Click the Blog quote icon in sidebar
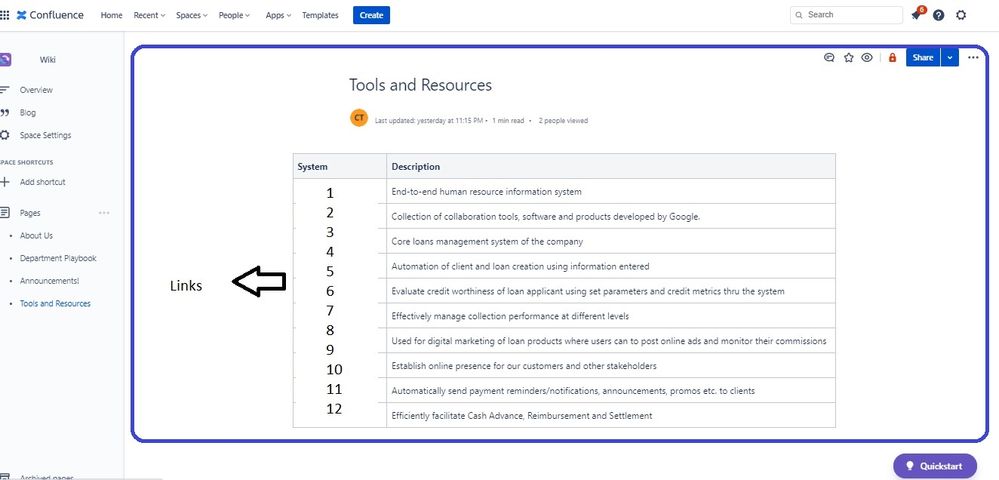 pyautogui.click(x=4, y=113)
